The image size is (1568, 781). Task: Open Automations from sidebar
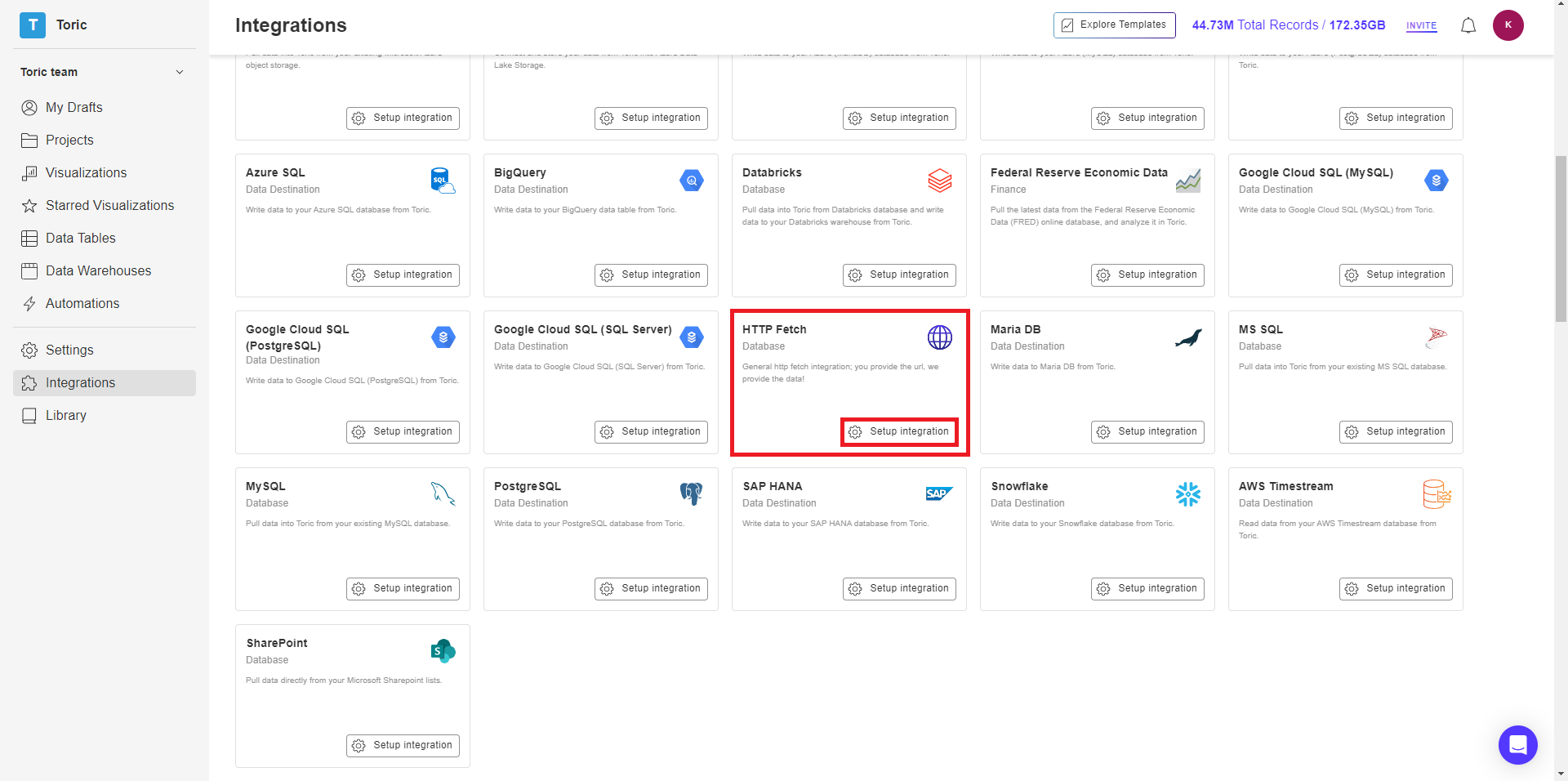coord(105,303)
